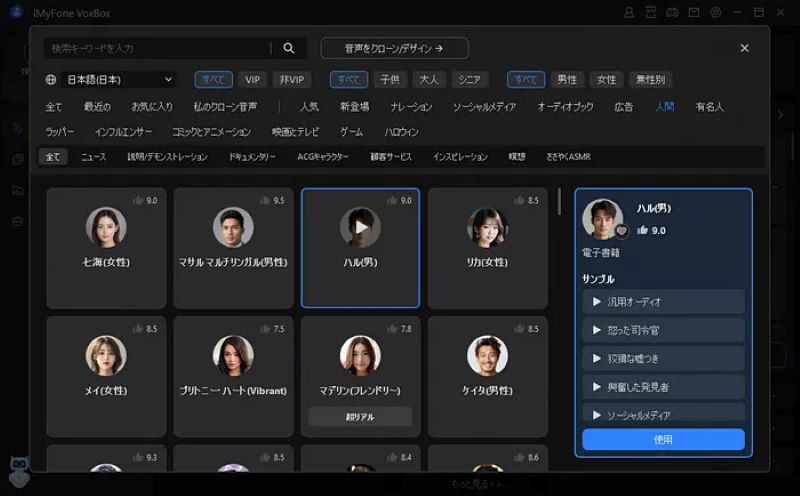This screenshot has width=800, height=496.
Task: Open the ラッパー category tab
Action: coord(60,132)
